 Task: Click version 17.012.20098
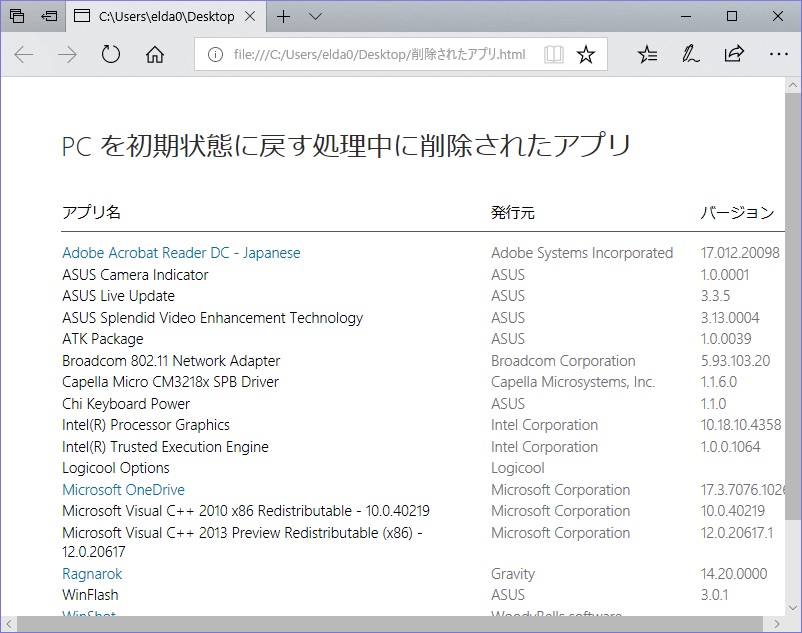[740, 253]
